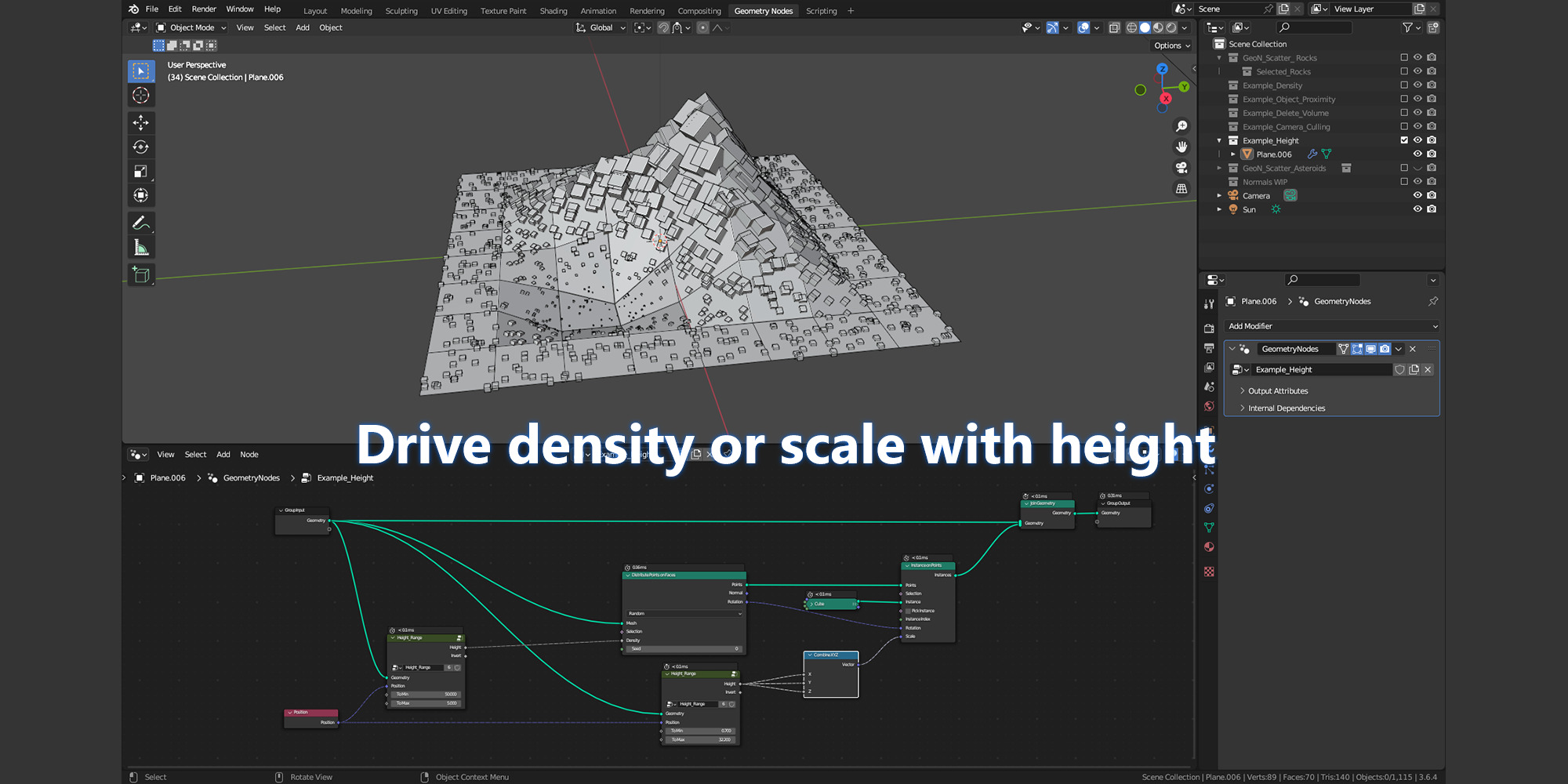The width and height of the screenshot is (1568, 784).
Task: Expand the Plane.006 tree row
Action: pyautogui.click(x=1233, y=154)
